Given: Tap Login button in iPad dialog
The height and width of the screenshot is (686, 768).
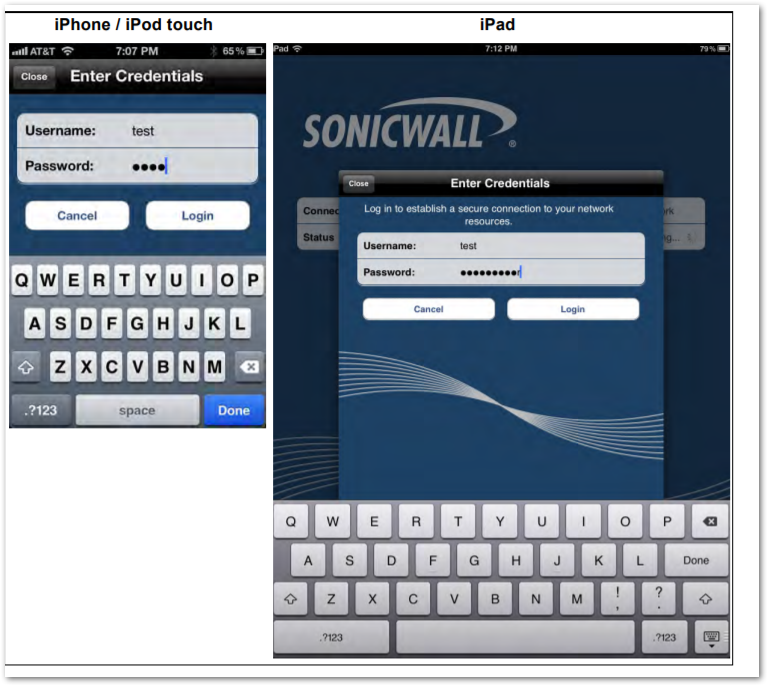Looking at the screenshot, I should coord(572,309).
